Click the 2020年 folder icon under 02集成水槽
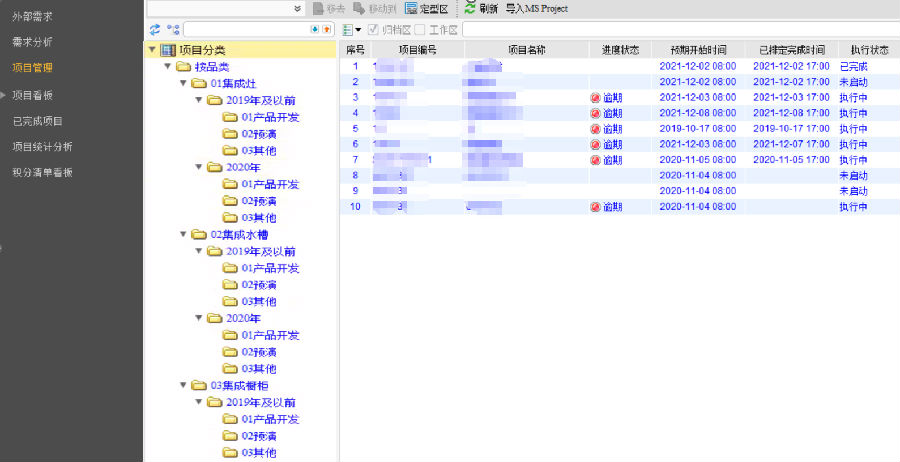900x462 pixels. [214, 319]
